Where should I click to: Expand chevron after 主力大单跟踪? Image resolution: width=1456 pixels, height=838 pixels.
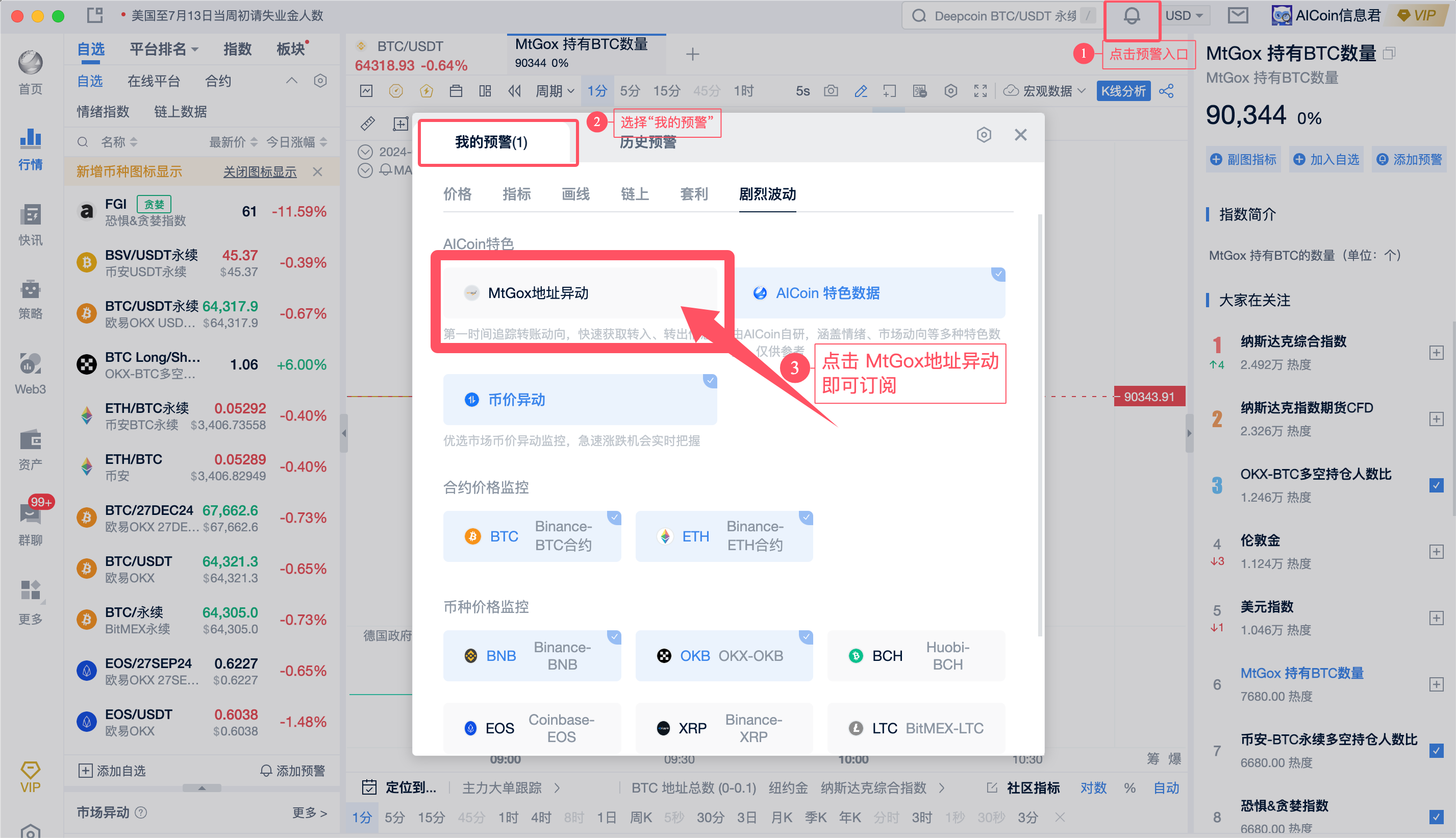[x=557, y=787]
